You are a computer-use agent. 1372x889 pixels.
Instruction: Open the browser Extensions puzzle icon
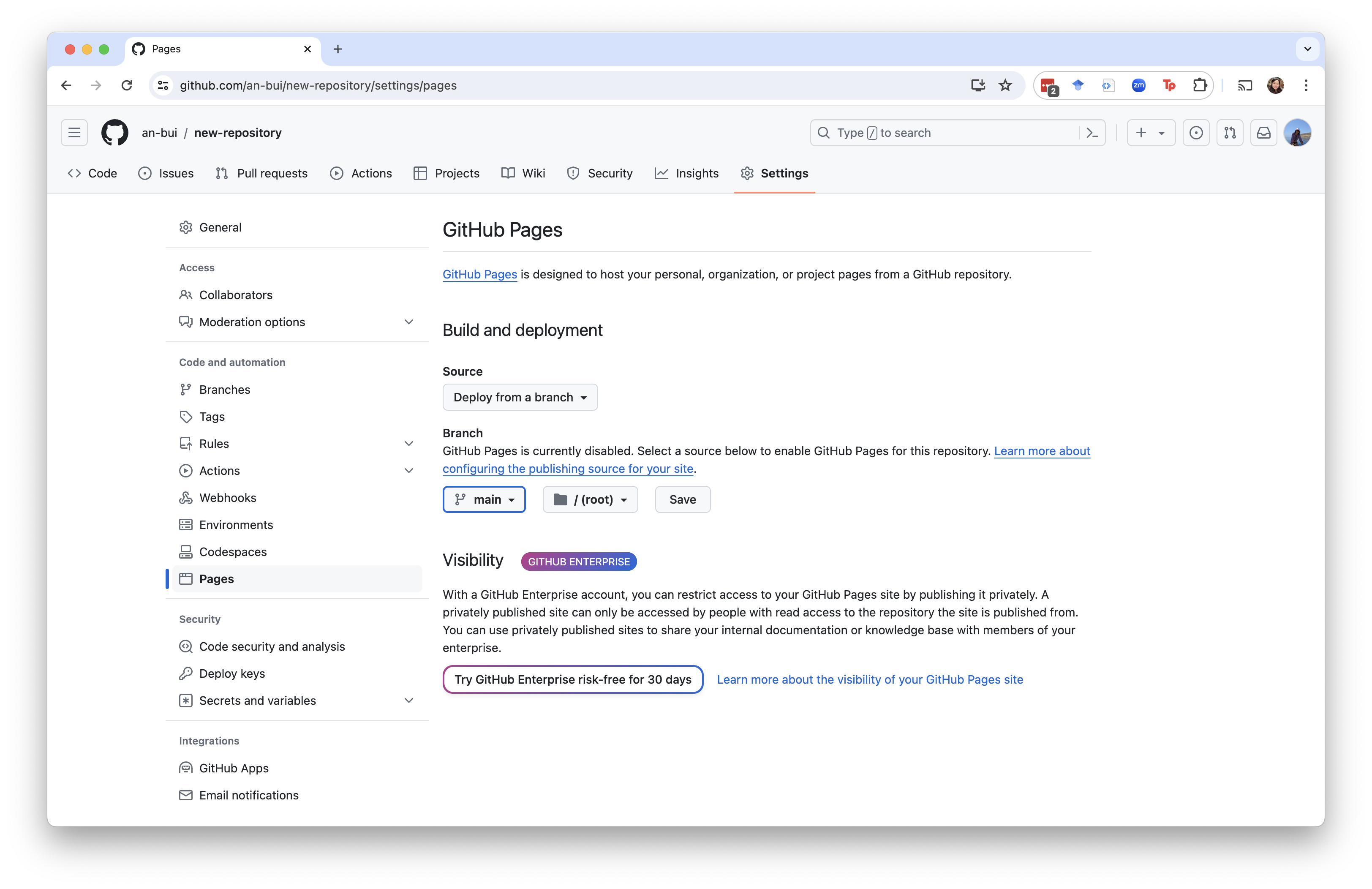1200,85
